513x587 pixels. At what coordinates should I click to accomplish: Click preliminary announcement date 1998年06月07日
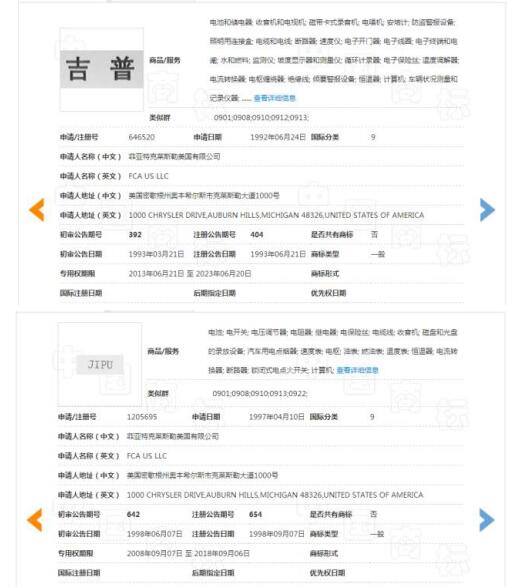point(155,534)
